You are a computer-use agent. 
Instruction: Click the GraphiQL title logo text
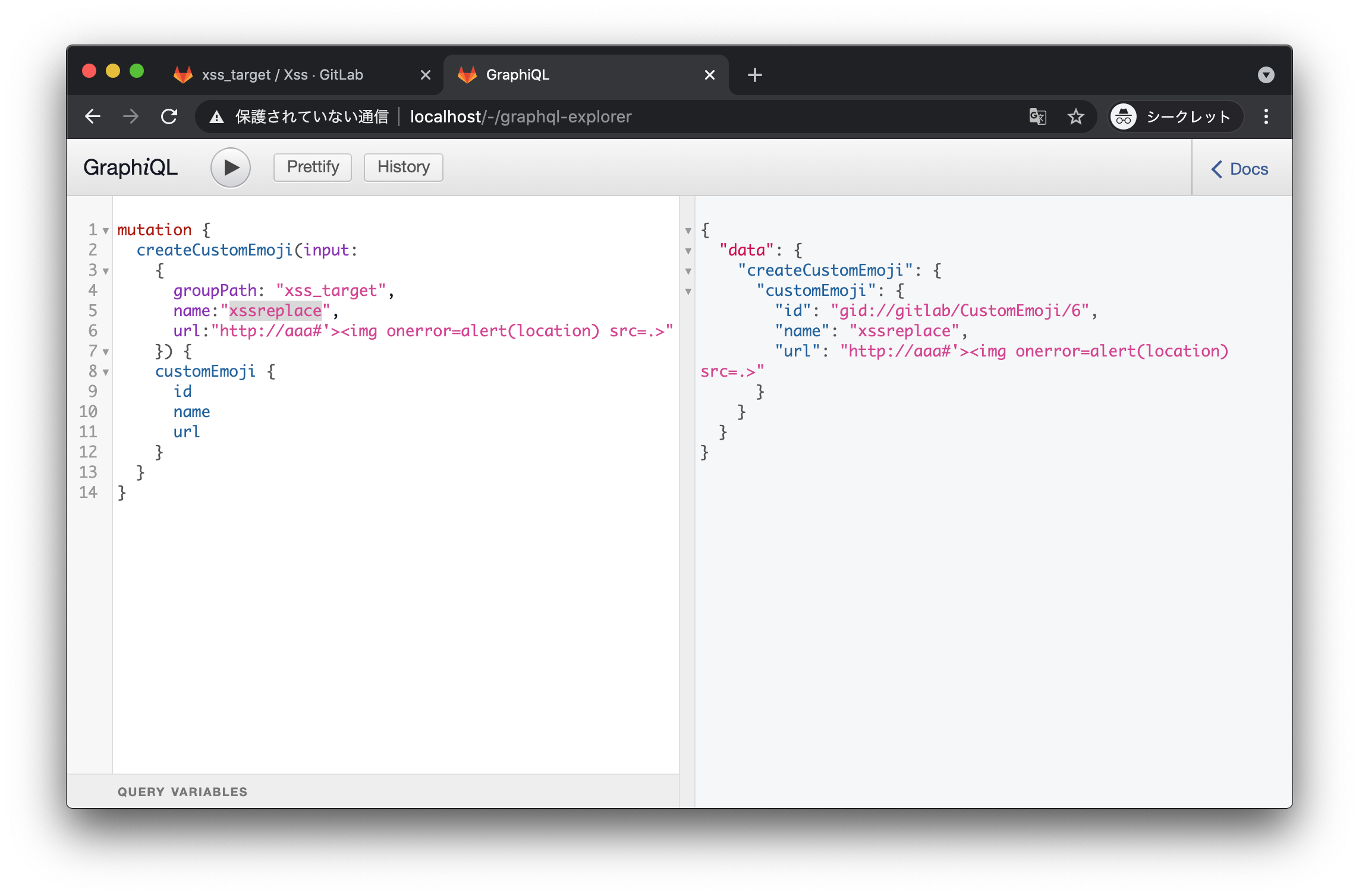130,168
